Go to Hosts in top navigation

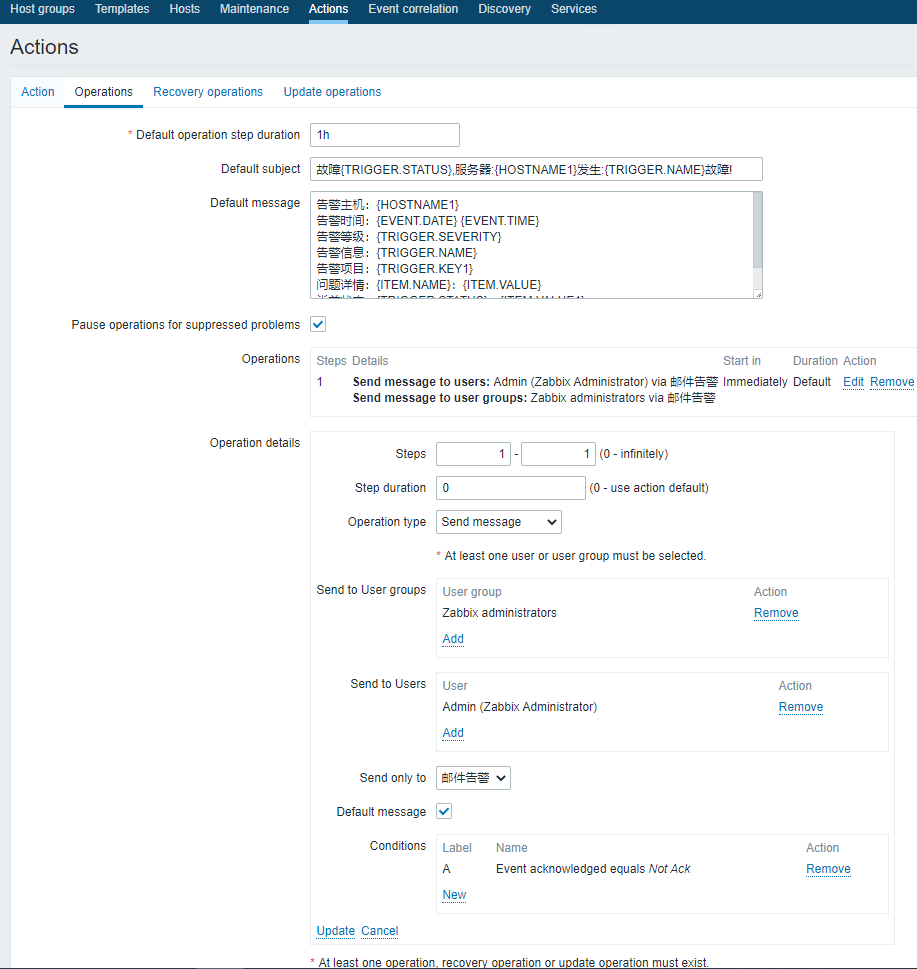click(x=184, y=9)
